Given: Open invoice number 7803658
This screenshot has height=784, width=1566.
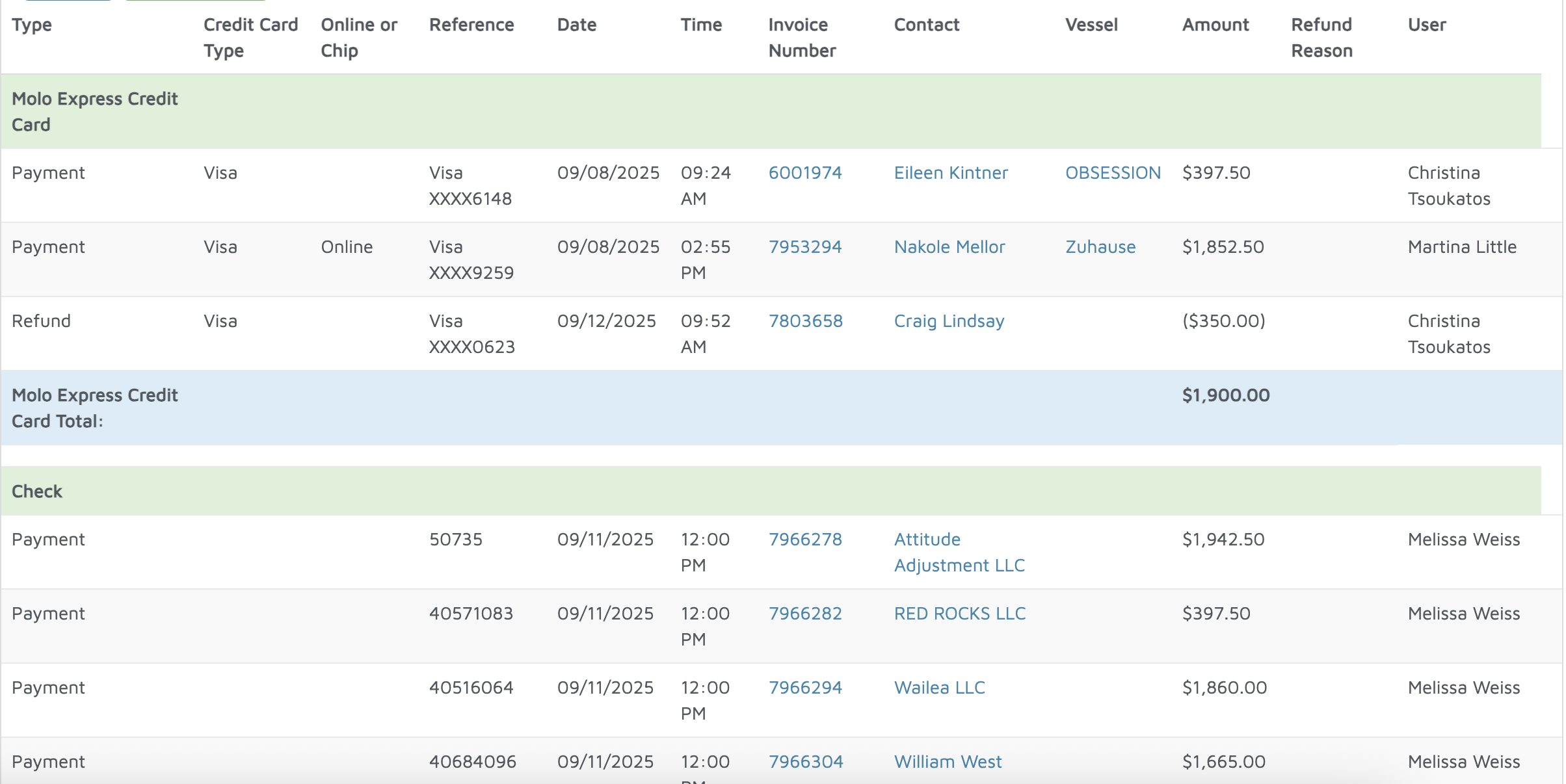Looking at the screenshot, I should click(x=805, y=321).
